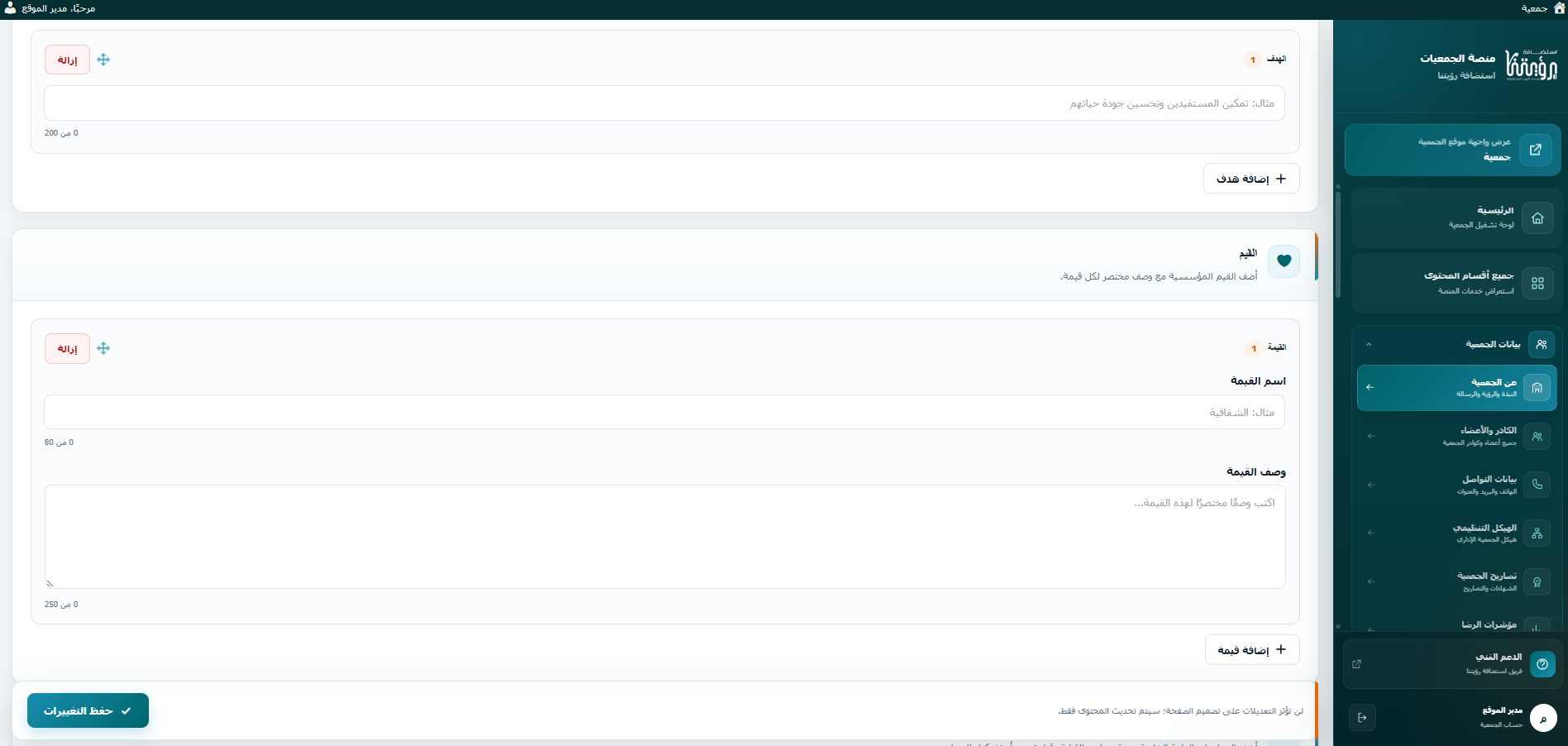The height and width of the screenshot is (746, 1568).
Task: Click the heart icon of القيم section
Action: [1284, 261]
